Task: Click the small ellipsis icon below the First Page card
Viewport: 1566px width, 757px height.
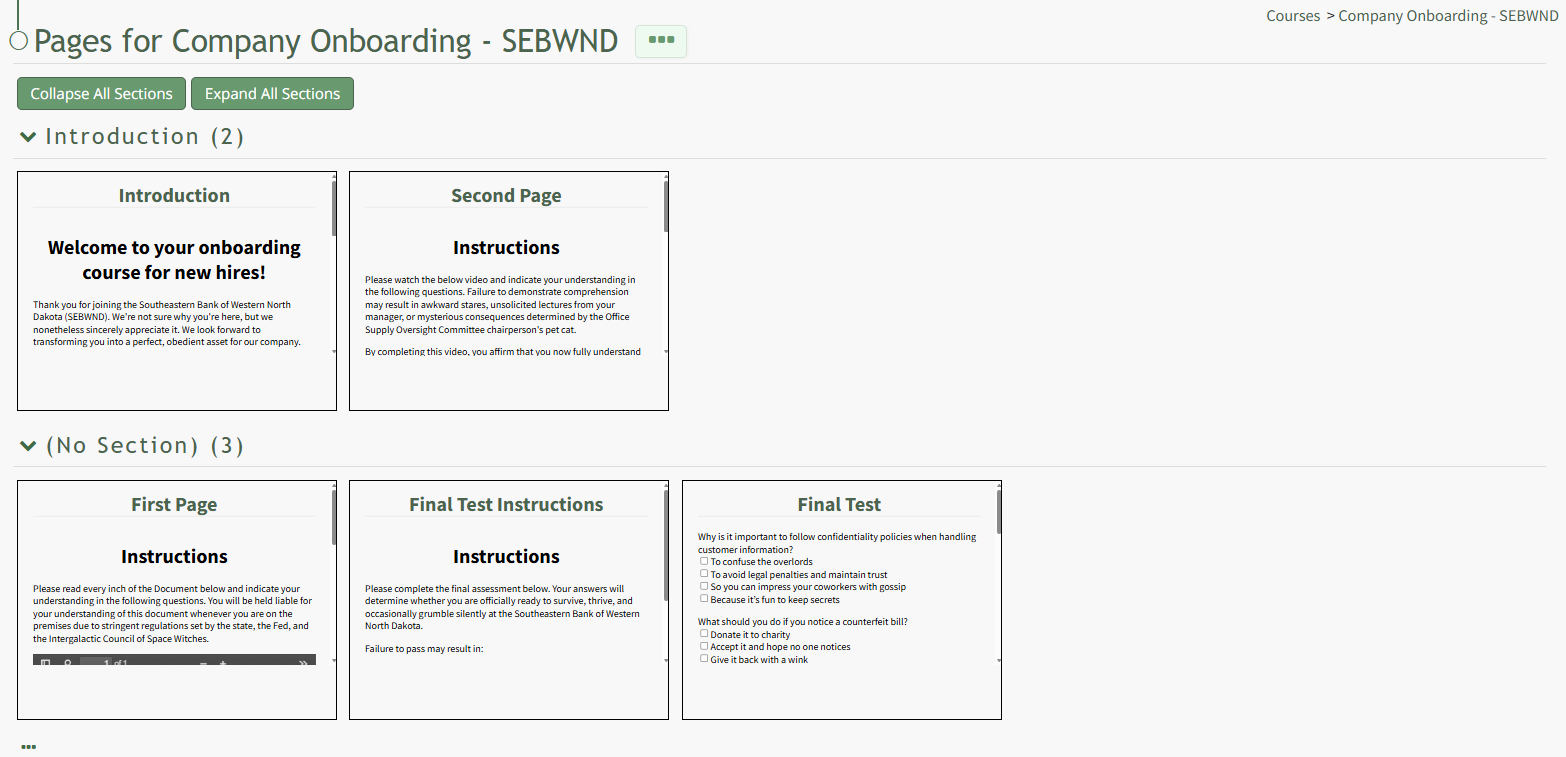Action: click(x=28, y=746)
